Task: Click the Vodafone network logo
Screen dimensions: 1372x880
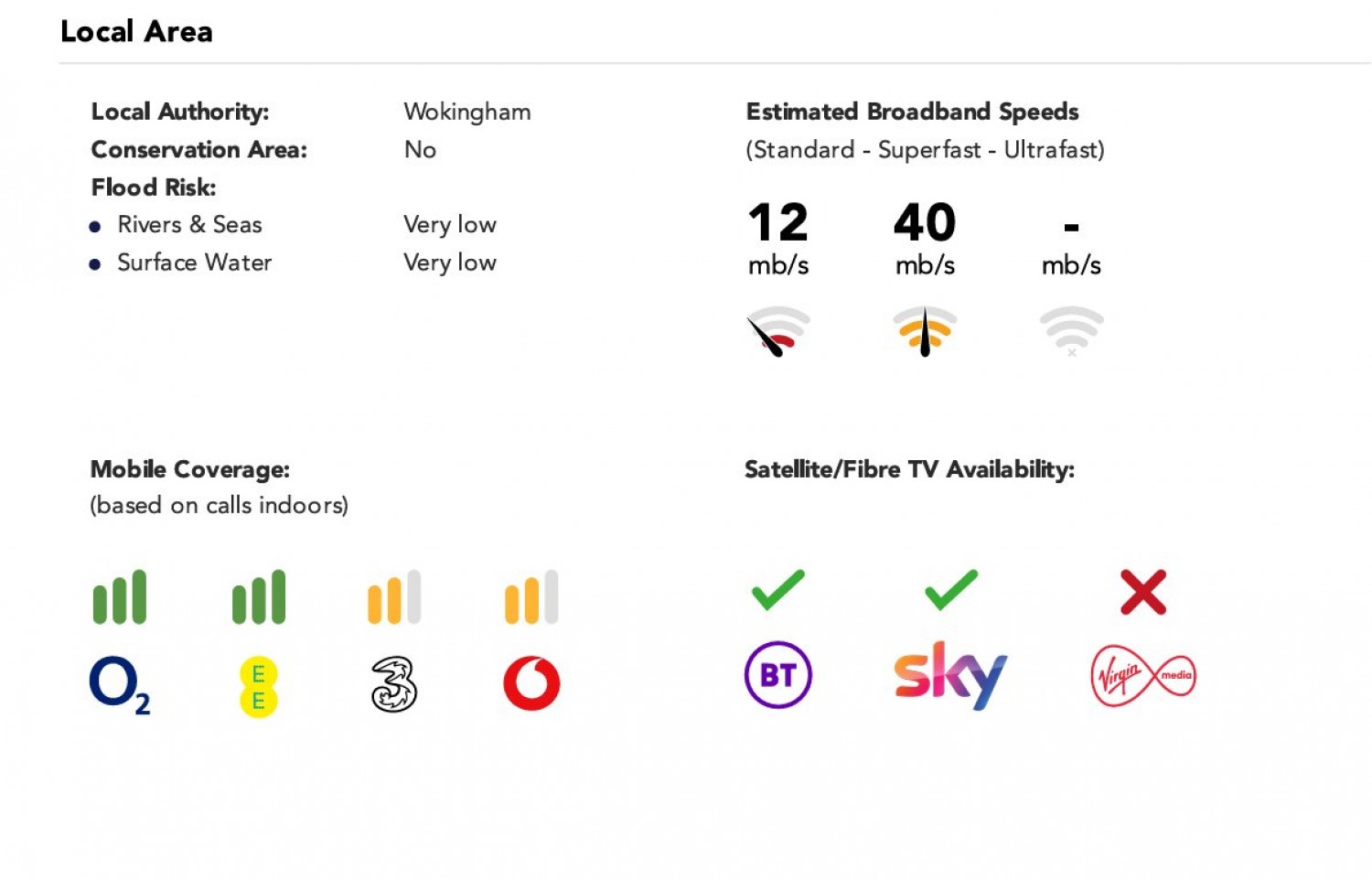Action: tap(531, 683)
